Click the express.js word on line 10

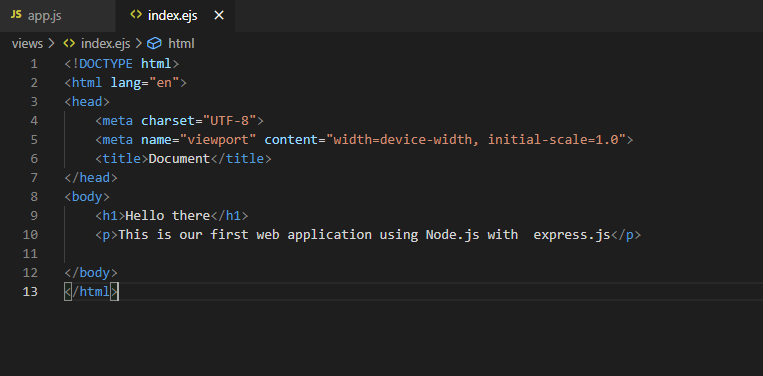click(572, 235)
